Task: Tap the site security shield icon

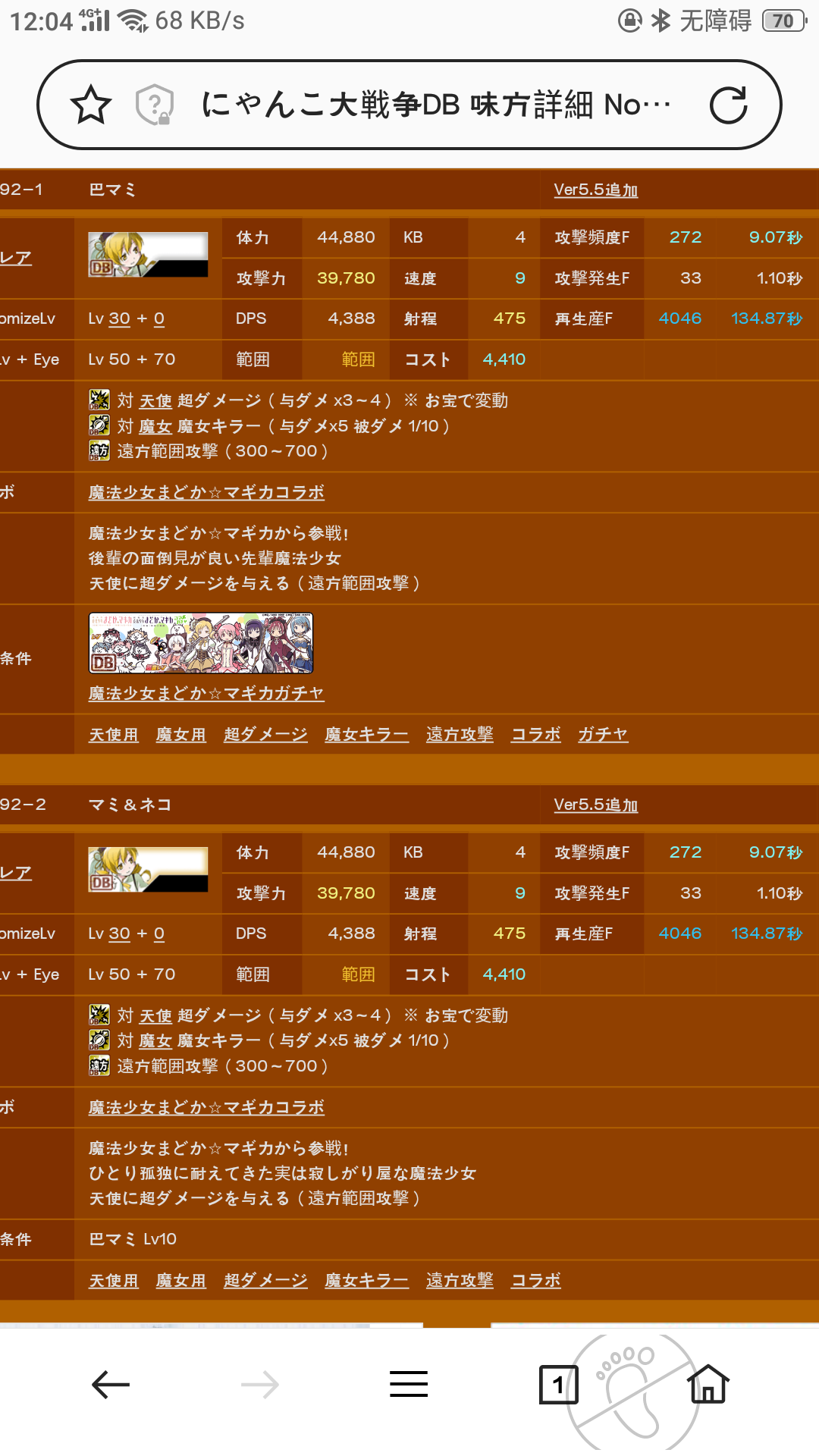Action: coord(155,105)
